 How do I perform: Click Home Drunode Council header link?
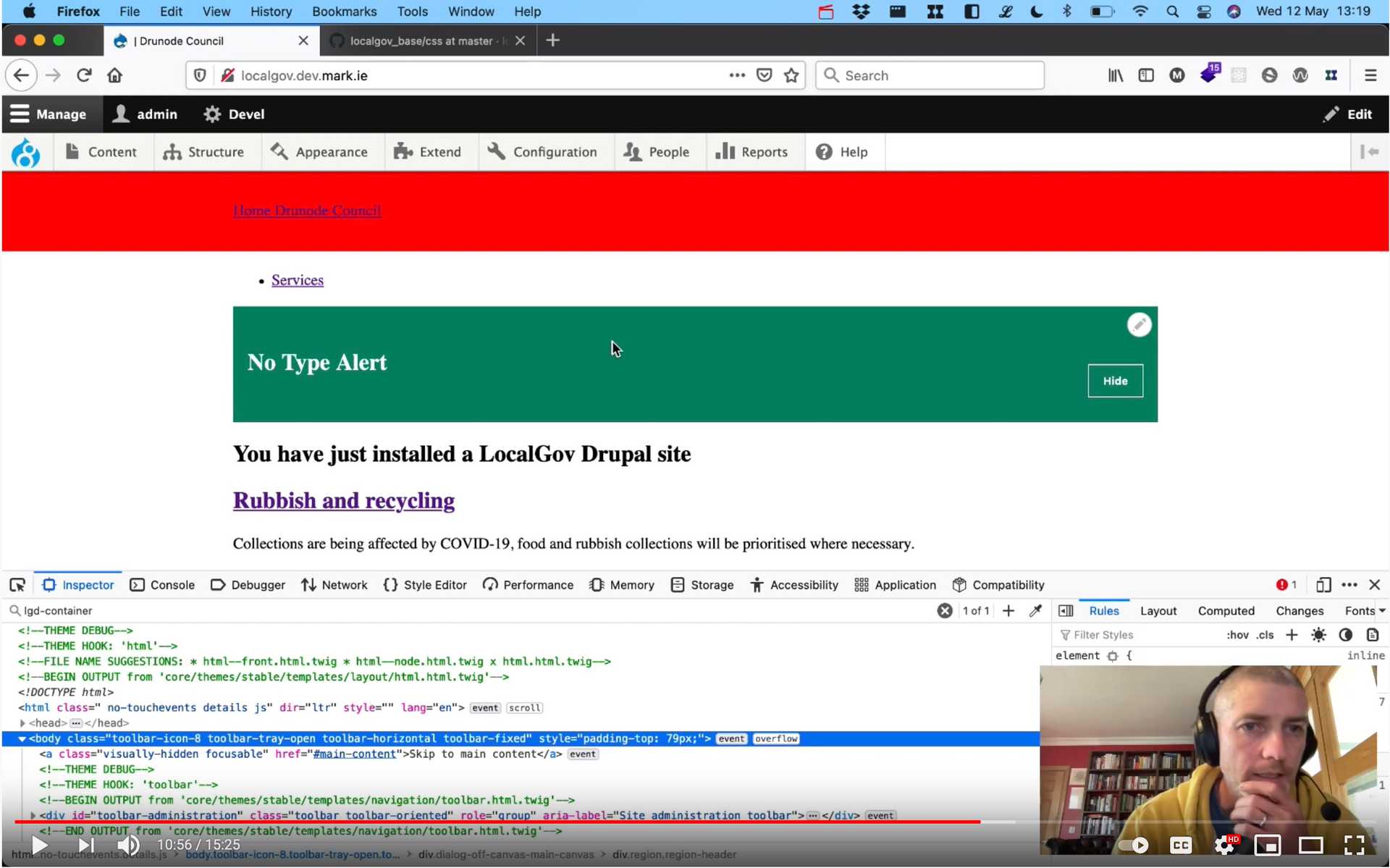click(x=307, y=211)
